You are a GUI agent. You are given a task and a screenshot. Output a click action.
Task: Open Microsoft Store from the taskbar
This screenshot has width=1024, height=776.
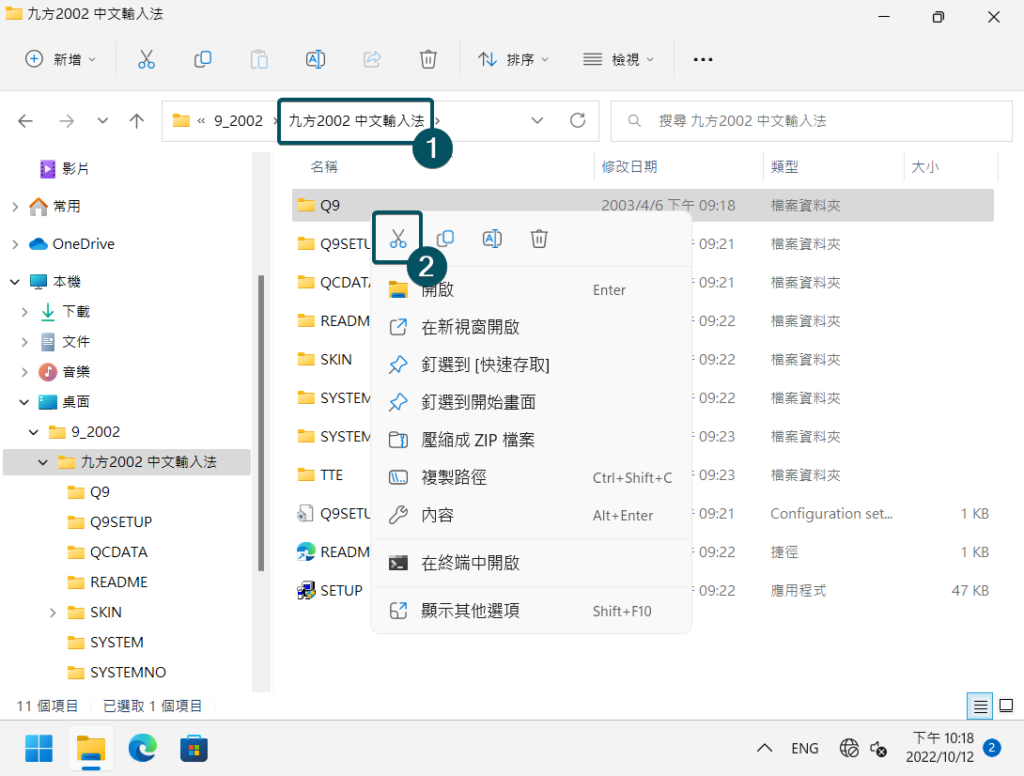tap(194, 749)
